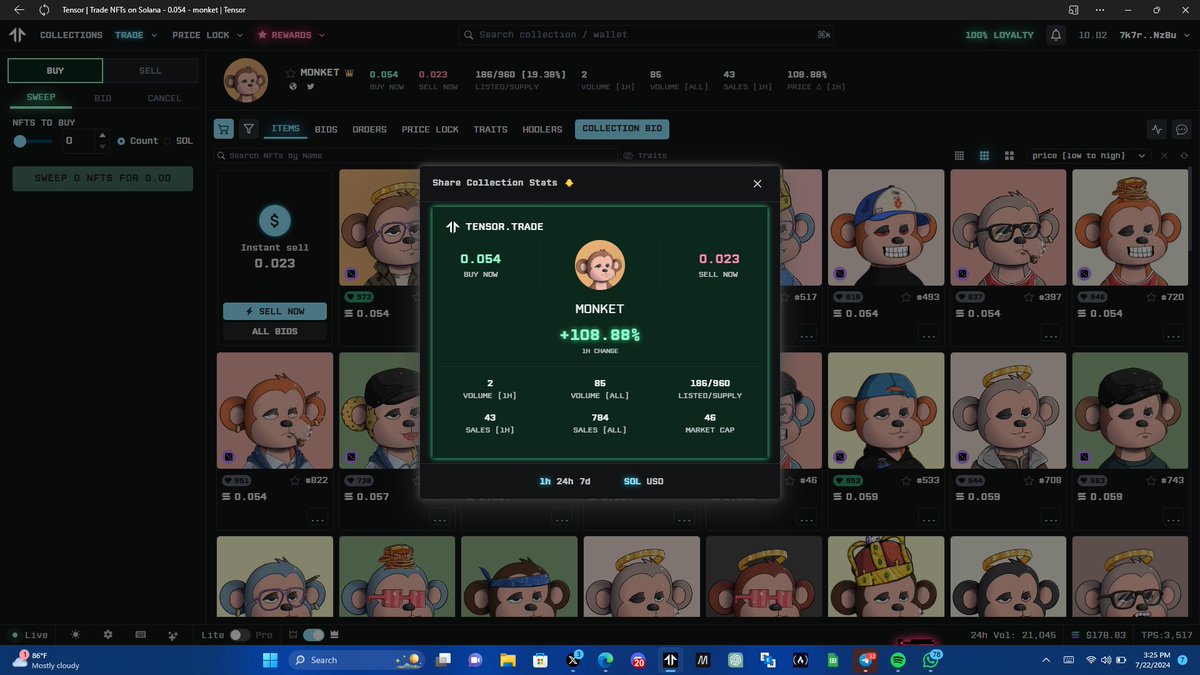Show the activity chart icon
The image size is (1200, 675).
[1157, 129]
